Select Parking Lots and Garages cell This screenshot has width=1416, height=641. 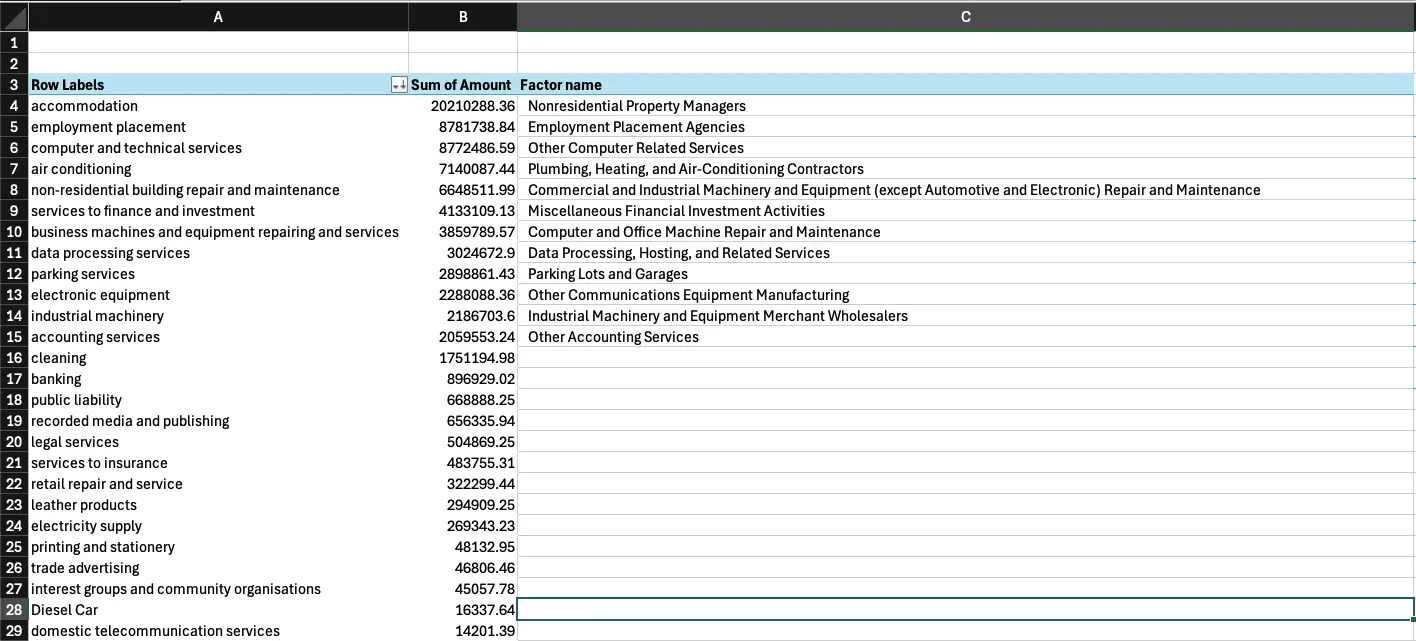click(966, 274)
